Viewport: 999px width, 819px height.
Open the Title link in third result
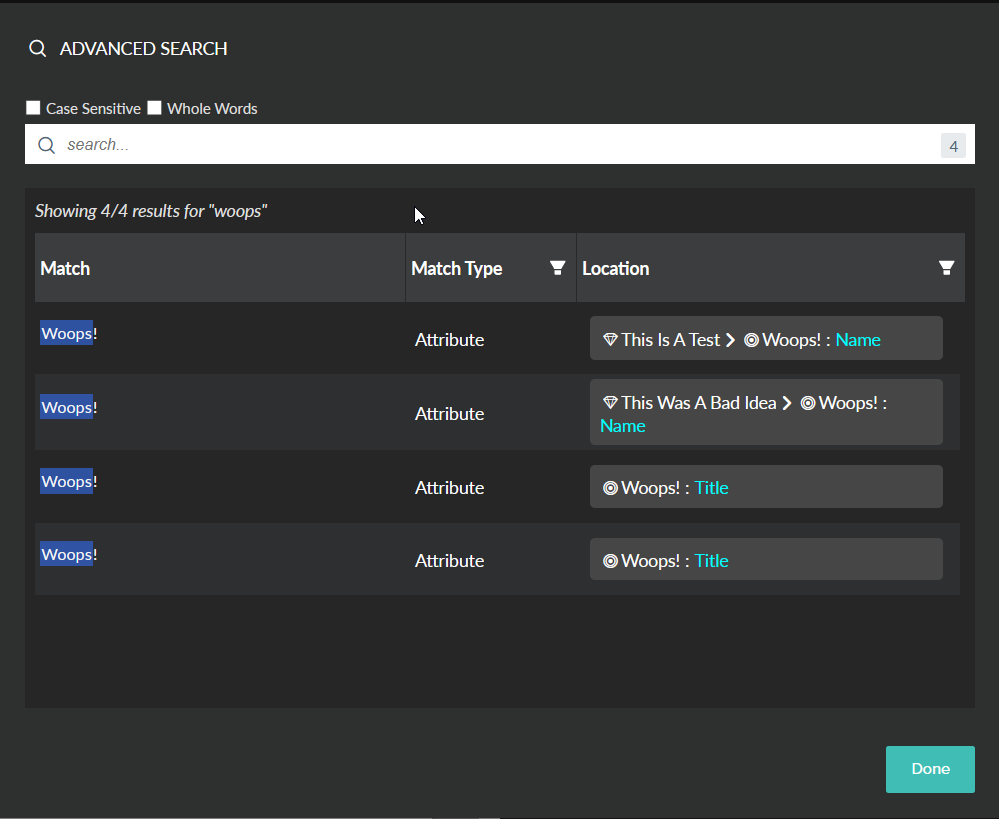coord(711,488)
